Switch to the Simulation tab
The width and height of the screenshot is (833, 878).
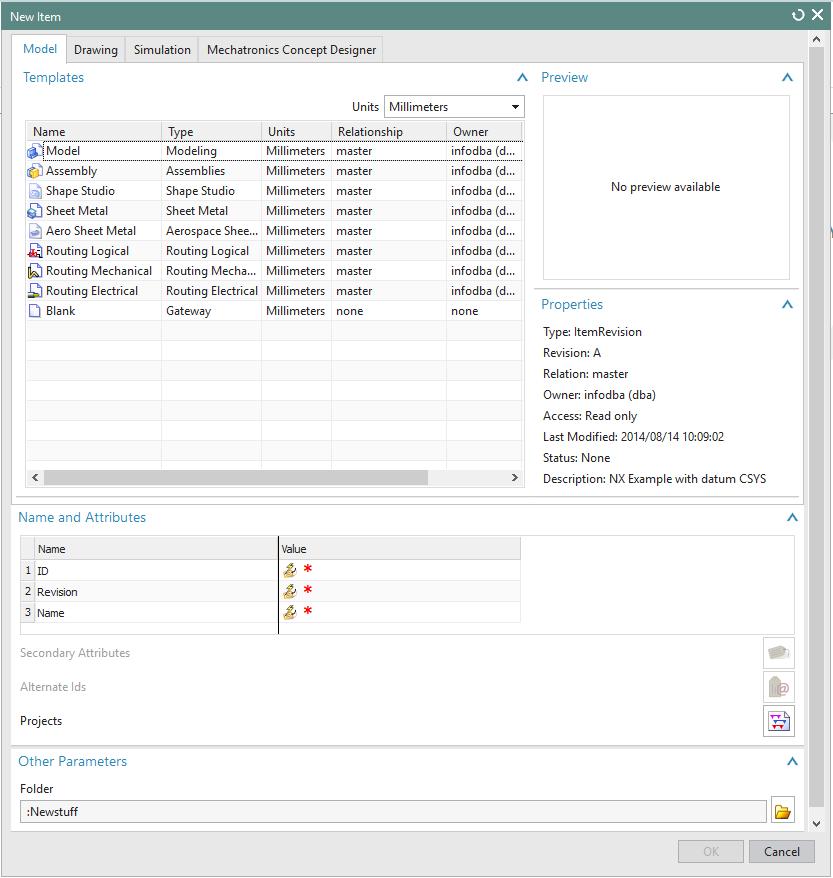(162, 50)
